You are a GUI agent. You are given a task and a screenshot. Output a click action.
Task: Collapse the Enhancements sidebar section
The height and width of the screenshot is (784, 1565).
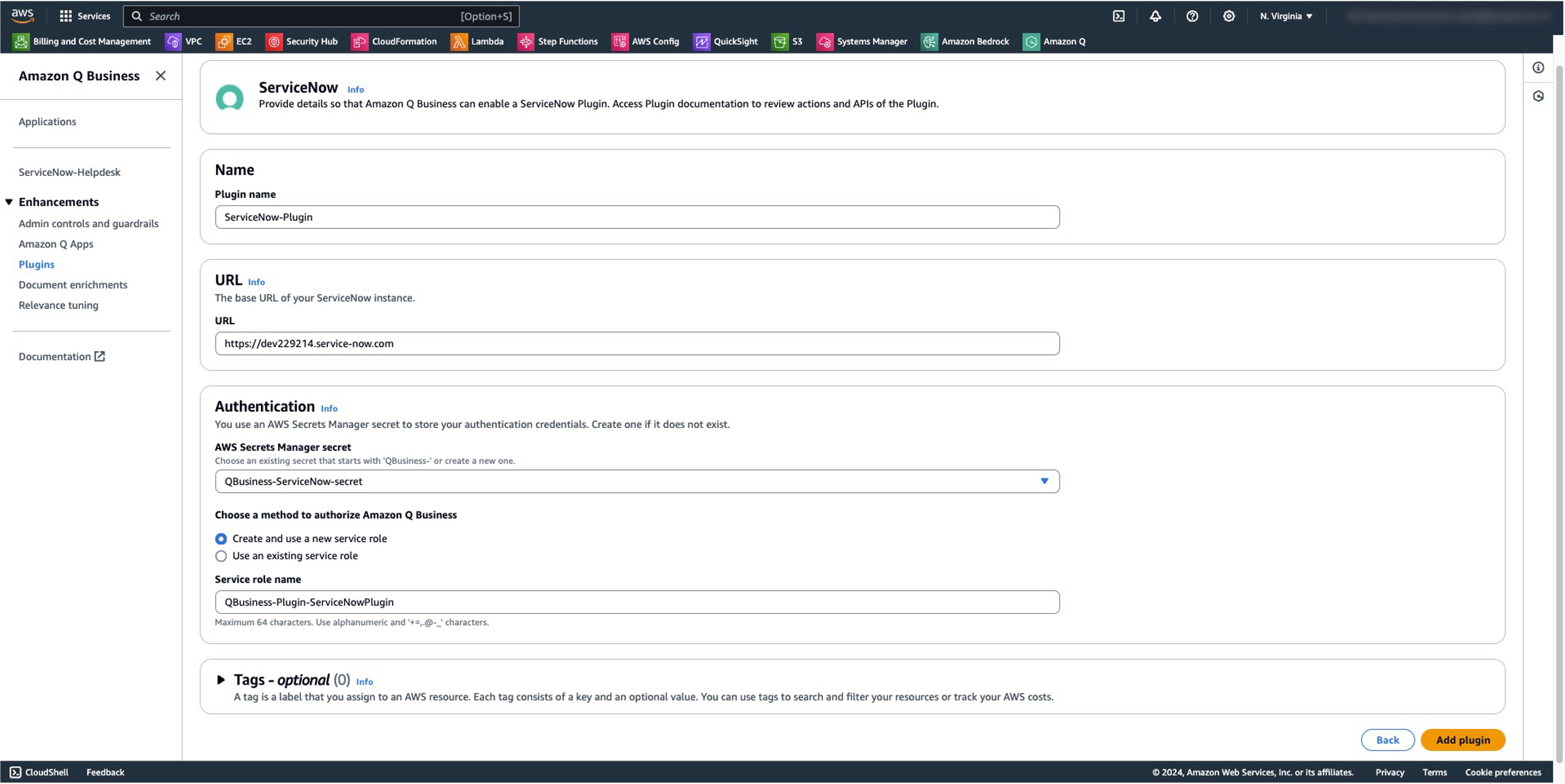(x=9, y=202)
